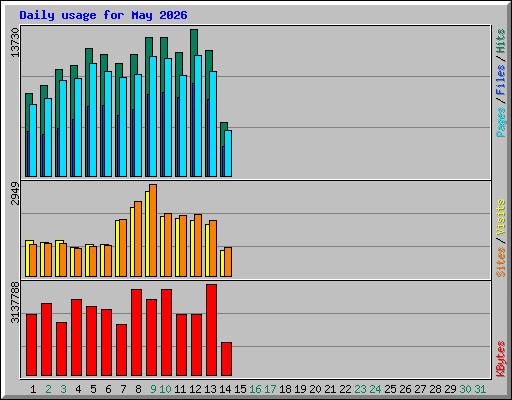Screen dimensions: 512x400
Task: Click day 7 on the x-axis
Action: point(123,389)
